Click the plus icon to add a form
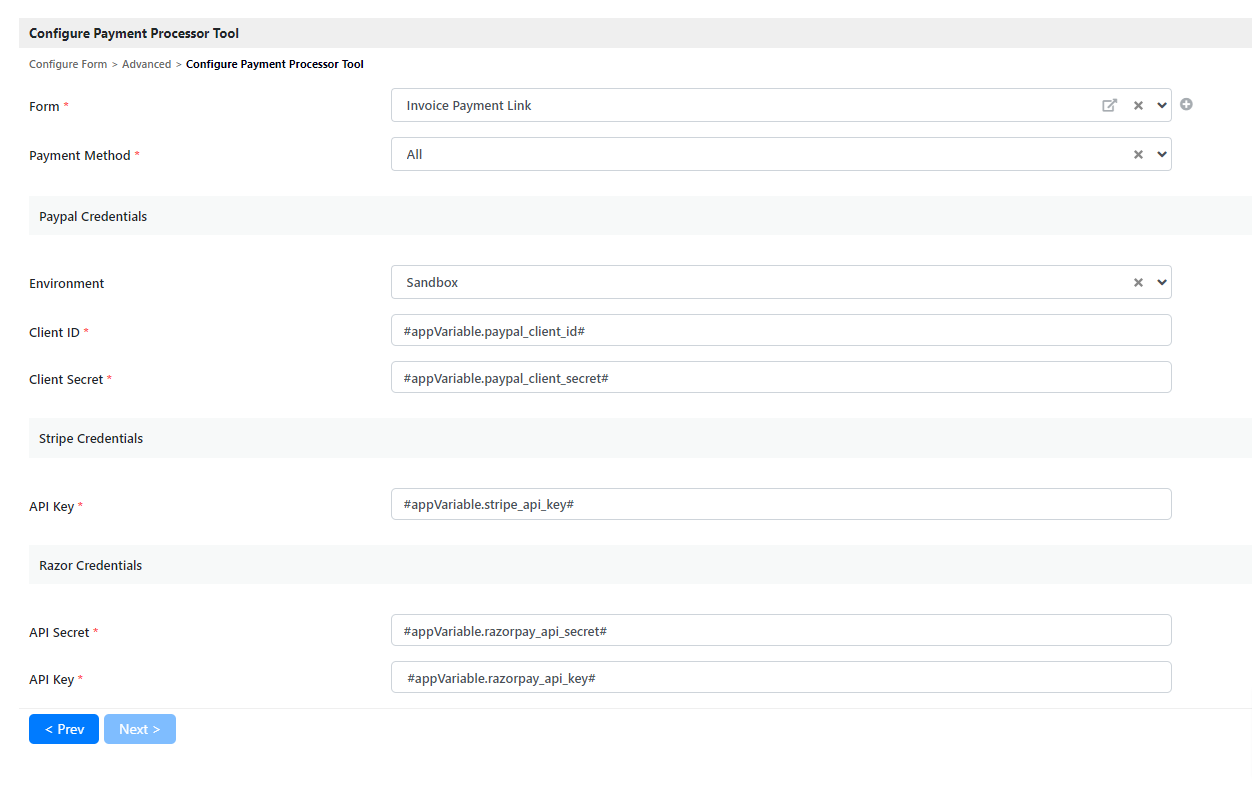The width and height of the screenshot is (1252, 804). coord(1186,104)
